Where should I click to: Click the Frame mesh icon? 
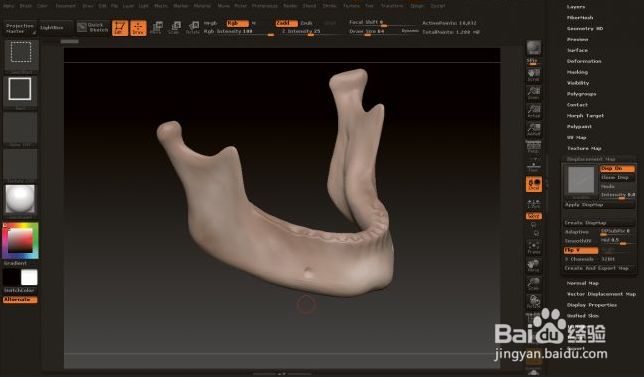tap(534, 247)
